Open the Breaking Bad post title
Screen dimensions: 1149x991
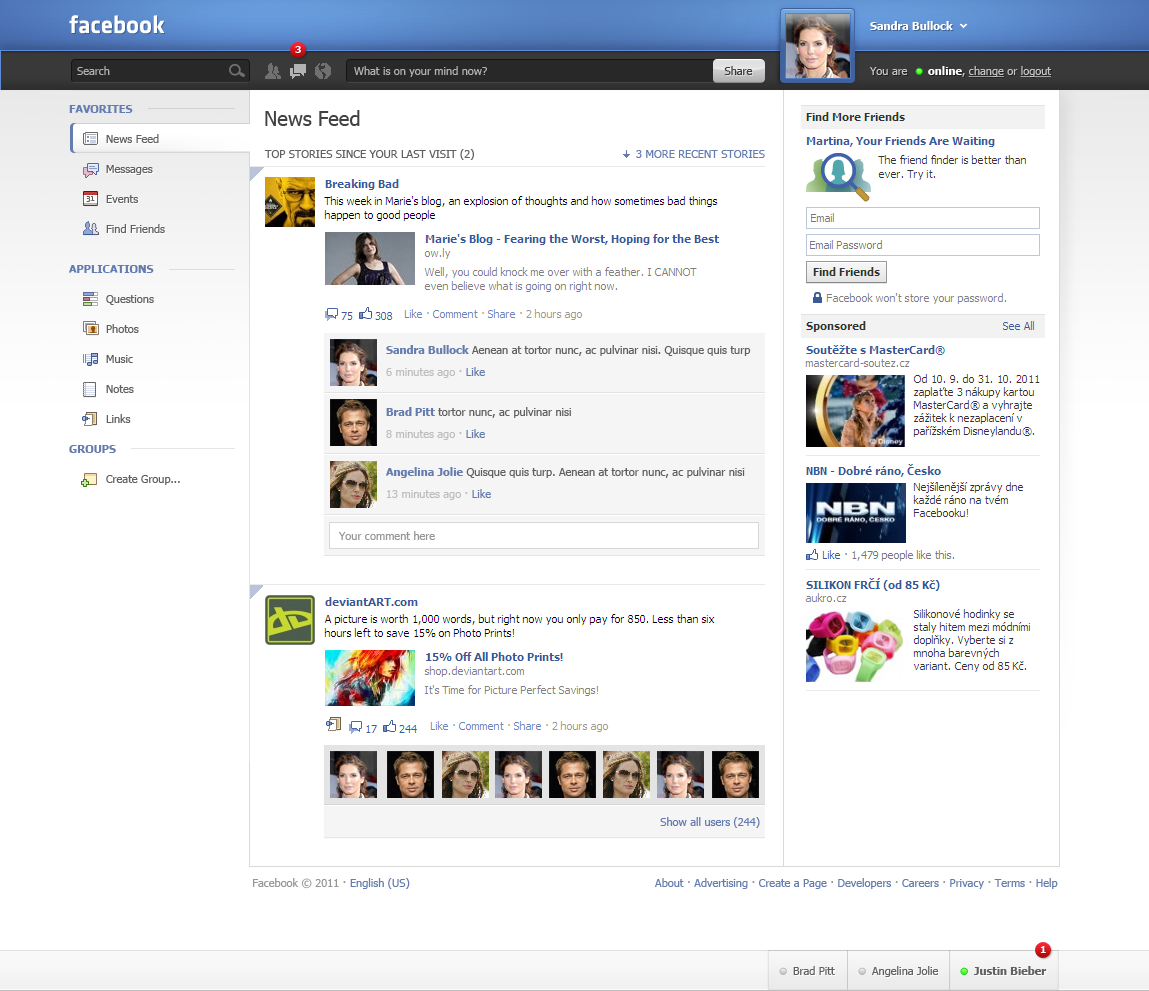pyautogui.click(x=361, y=184)
